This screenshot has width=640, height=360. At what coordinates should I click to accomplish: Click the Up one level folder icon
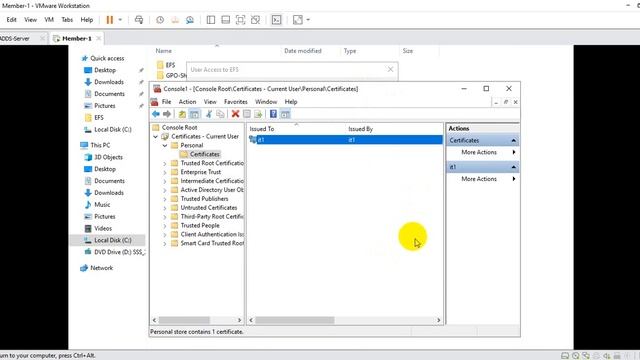tap(182, 114)
